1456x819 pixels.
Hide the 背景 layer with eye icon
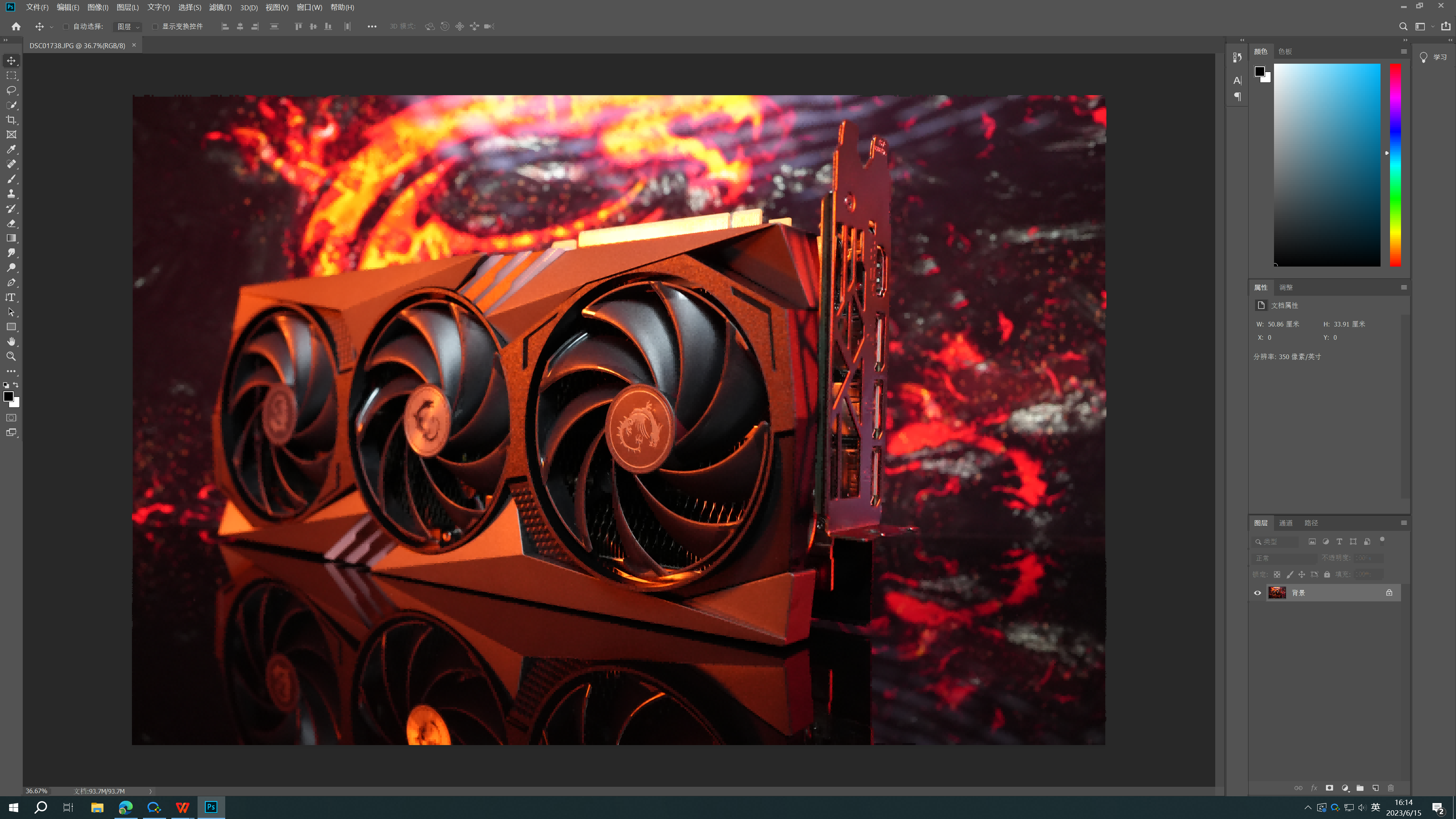pos(1258,593)
